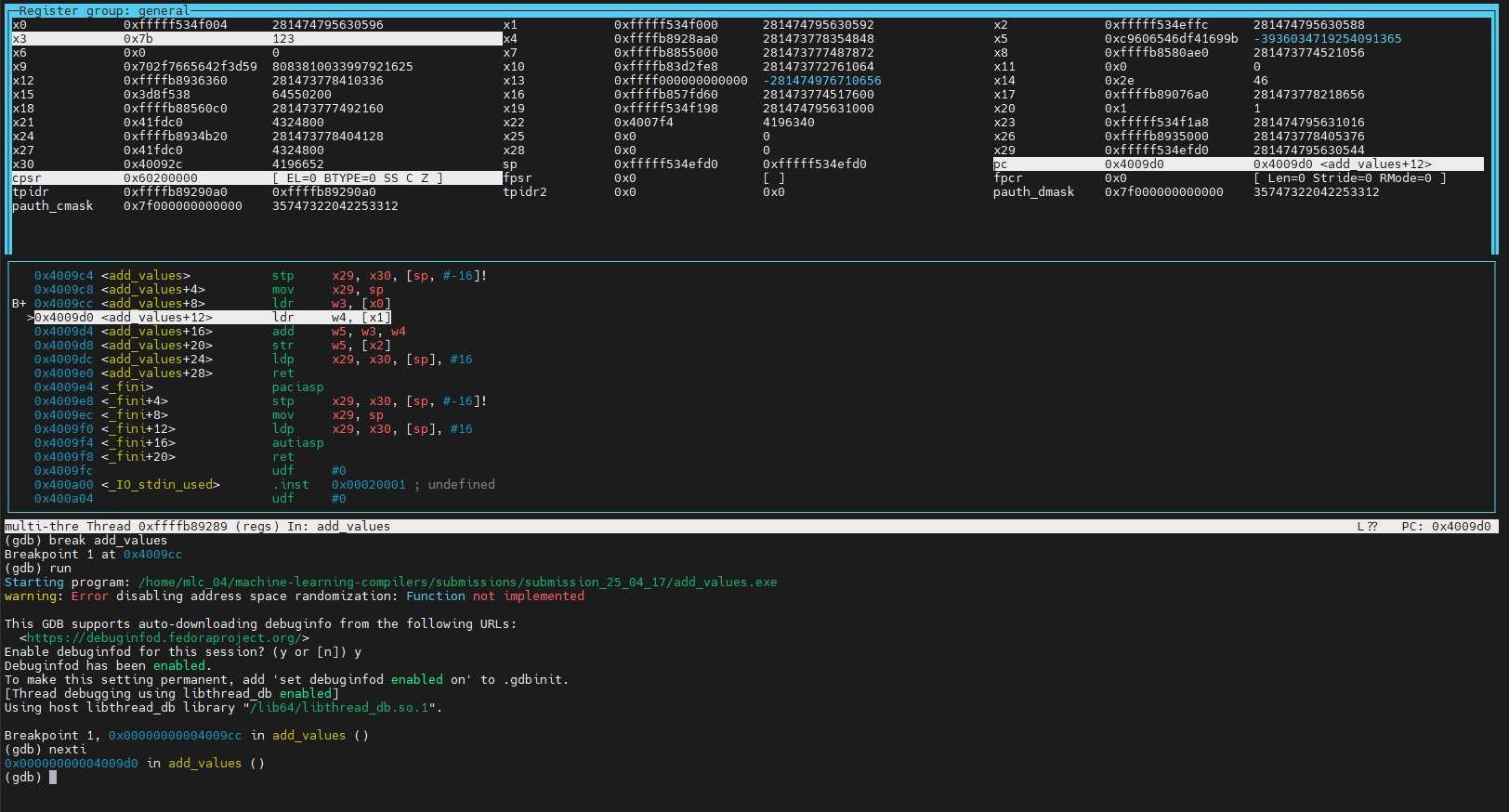
Task: Click the 'break add_values' command line
Action: (x=86, y=541)
